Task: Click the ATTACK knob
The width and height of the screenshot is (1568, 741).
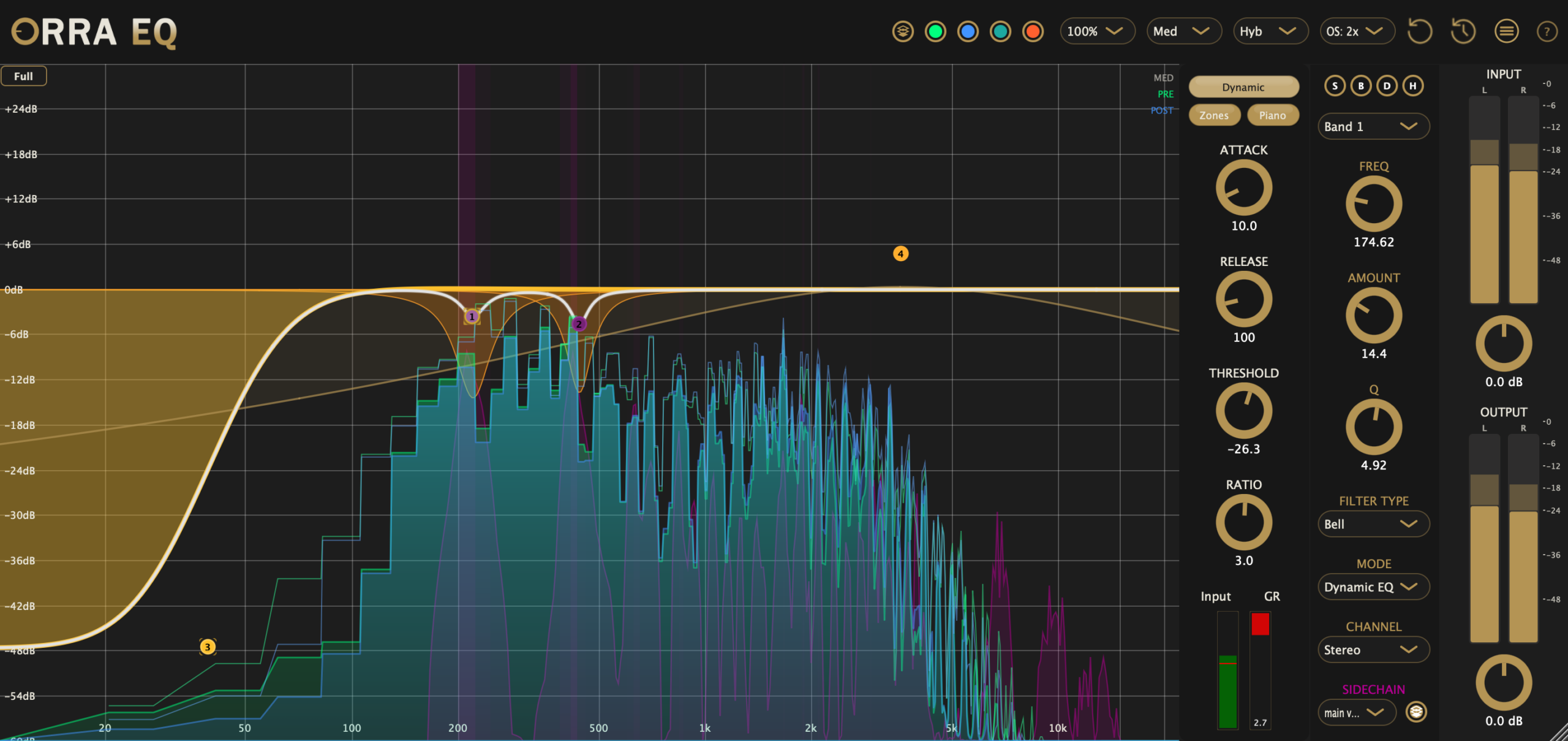Action: click(1243, 188)
